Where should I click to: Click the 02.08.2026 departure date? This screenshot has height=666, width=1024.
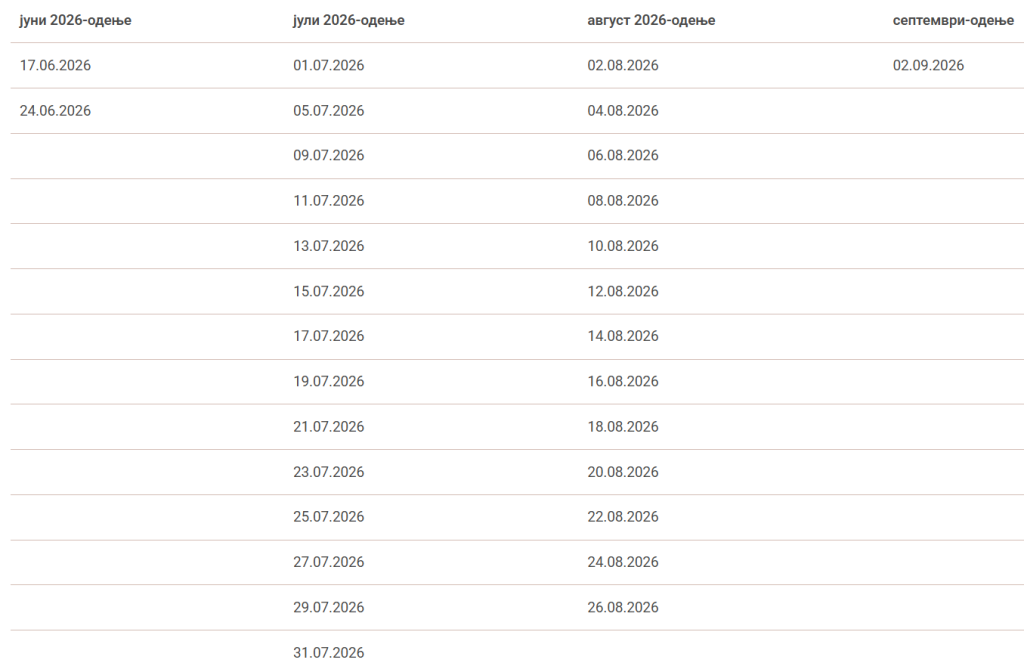point(623,66)
